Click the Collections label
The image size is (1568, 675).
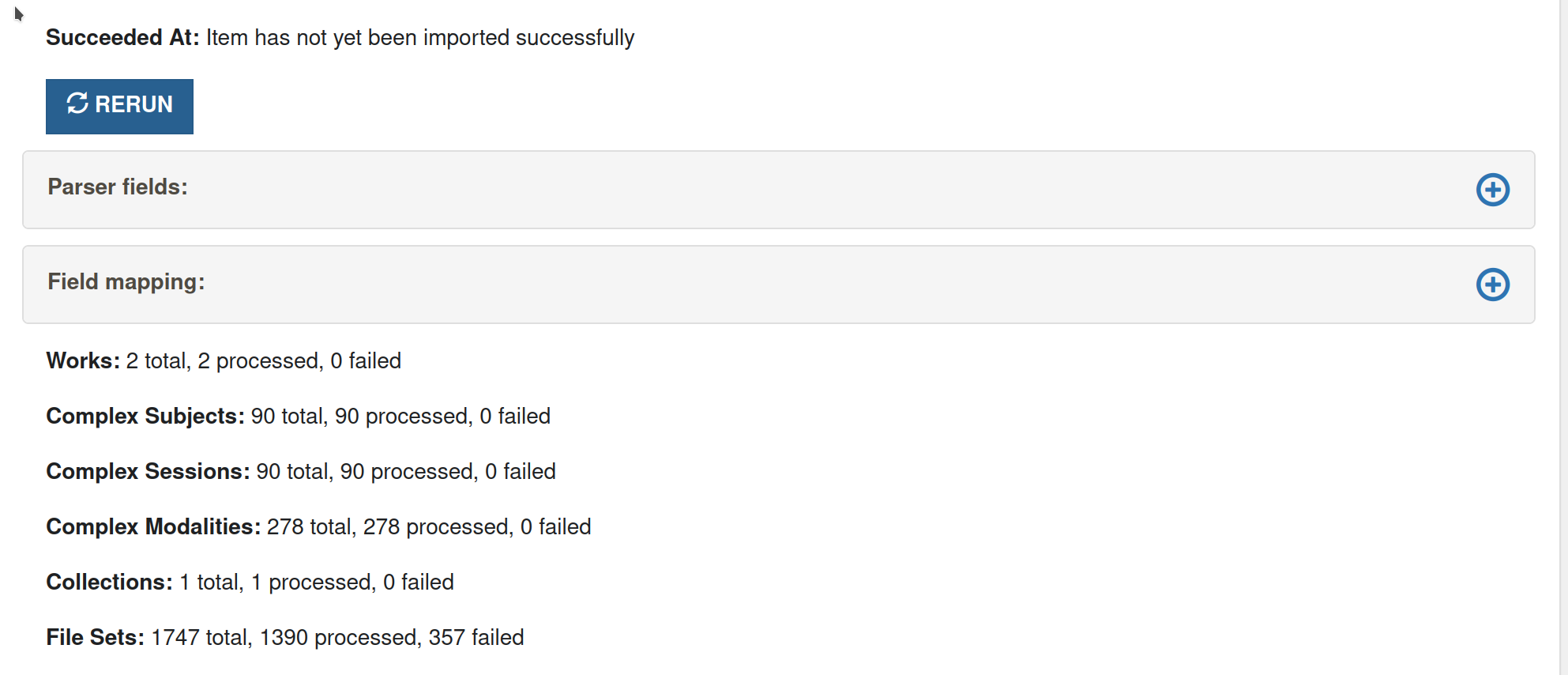point(109,583)
